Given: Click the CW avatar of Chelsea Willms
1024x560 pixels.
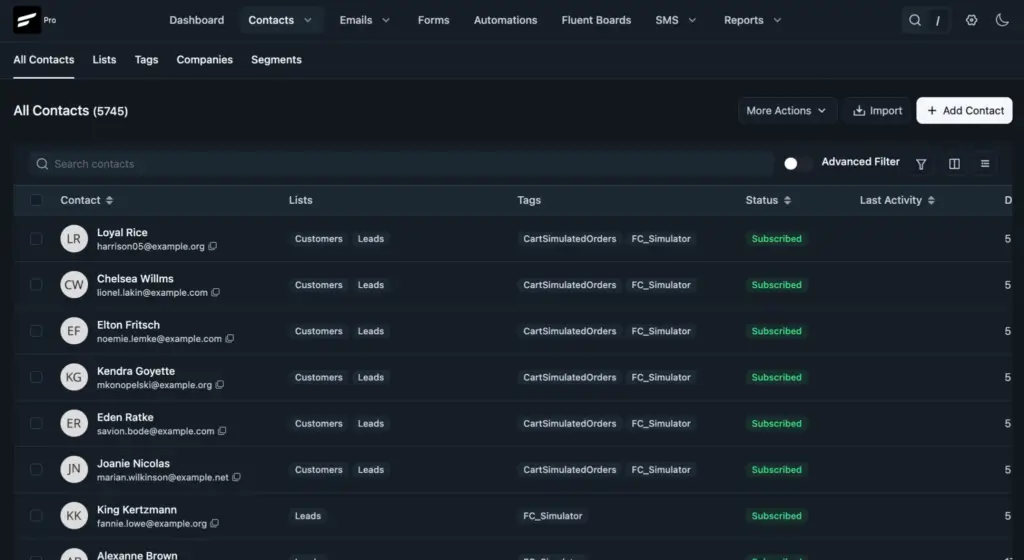Looking at the screenshot, I should tap(74, 285).
